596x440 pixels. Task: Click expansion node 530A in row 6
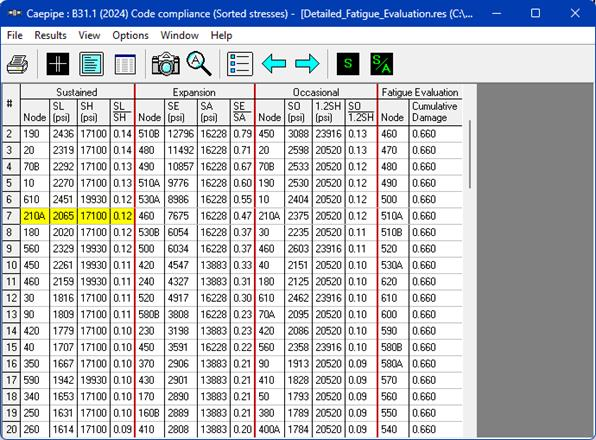coord(150,199)
